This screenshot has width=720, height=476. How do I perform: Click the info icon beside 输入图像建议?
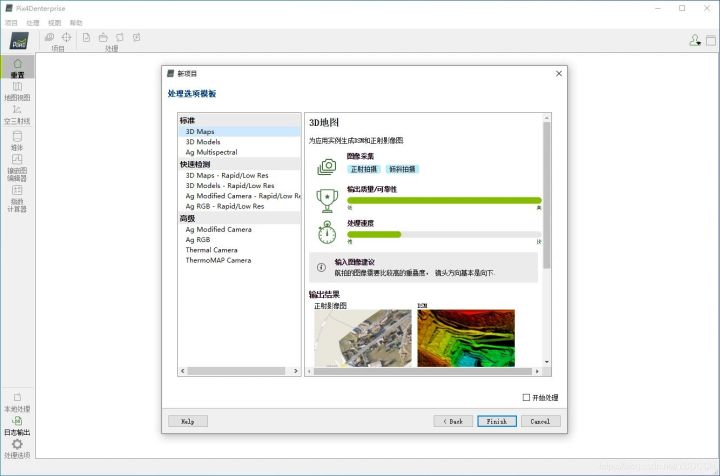click(321, 267)
